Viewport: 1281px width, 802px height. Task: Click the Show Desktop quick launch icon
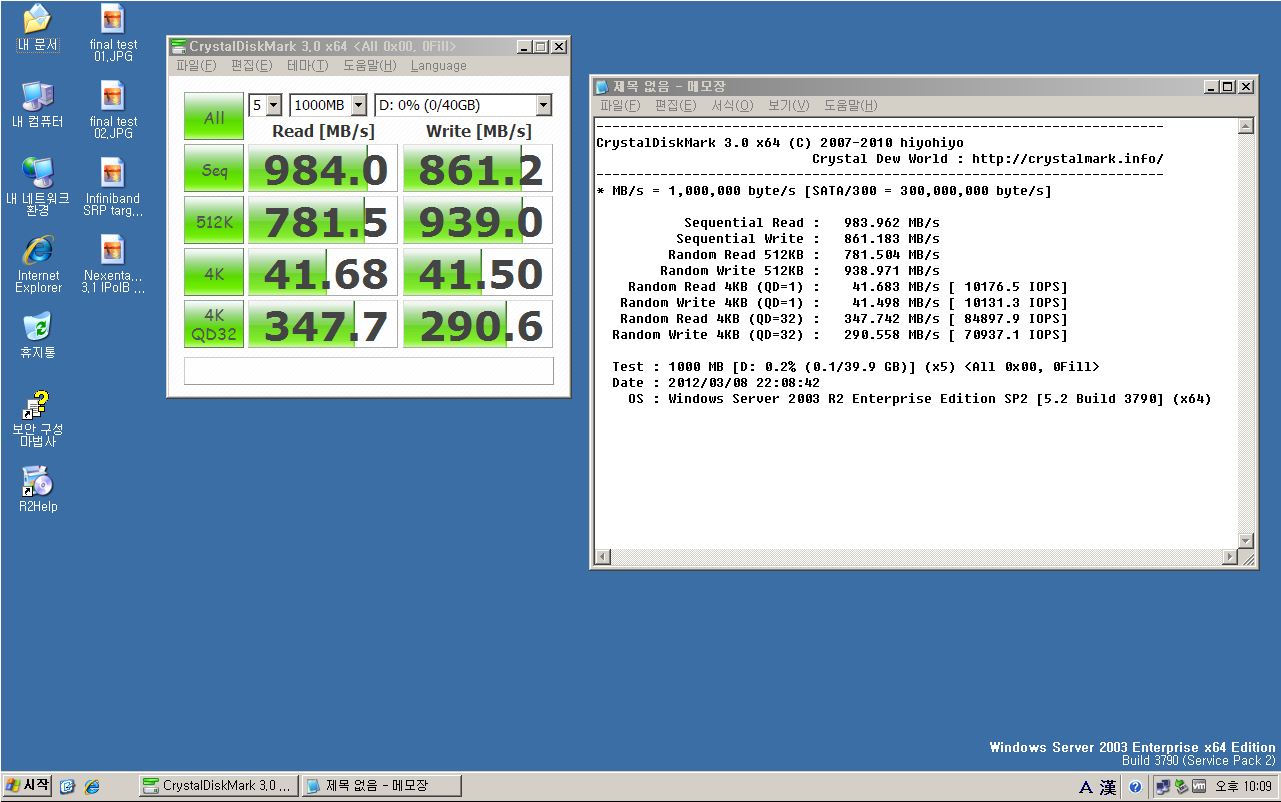[67, 786]
